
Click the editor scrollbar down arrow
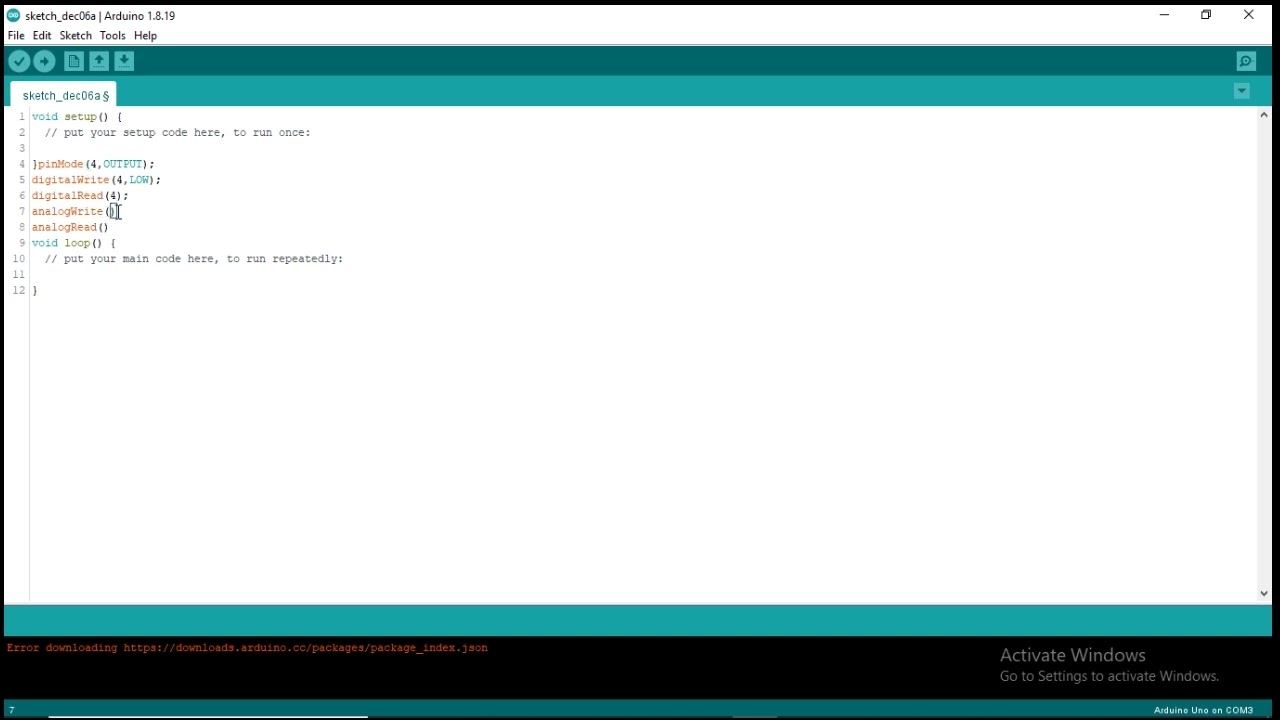click(x=1264, y=594)
